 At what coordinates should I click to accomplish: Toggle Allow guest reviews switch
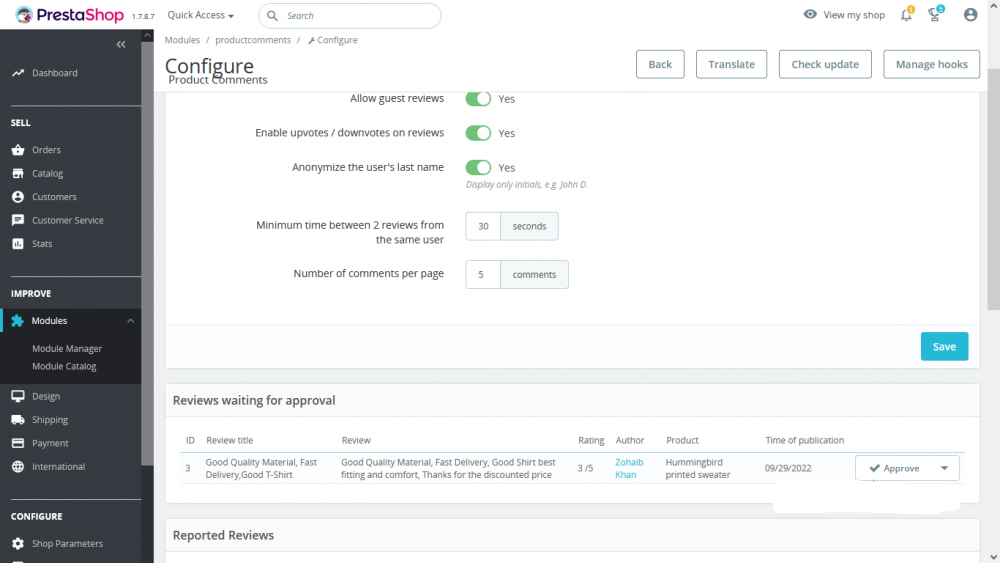478,99
